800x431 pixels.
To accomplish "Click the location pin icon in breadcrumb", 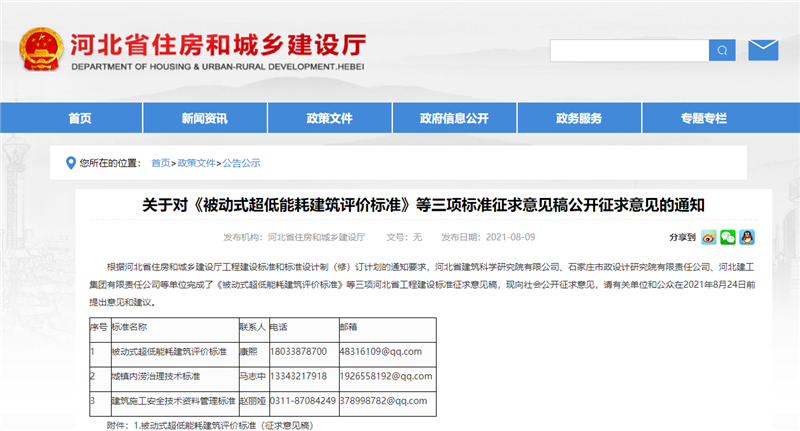I will [x=69, y=162].
